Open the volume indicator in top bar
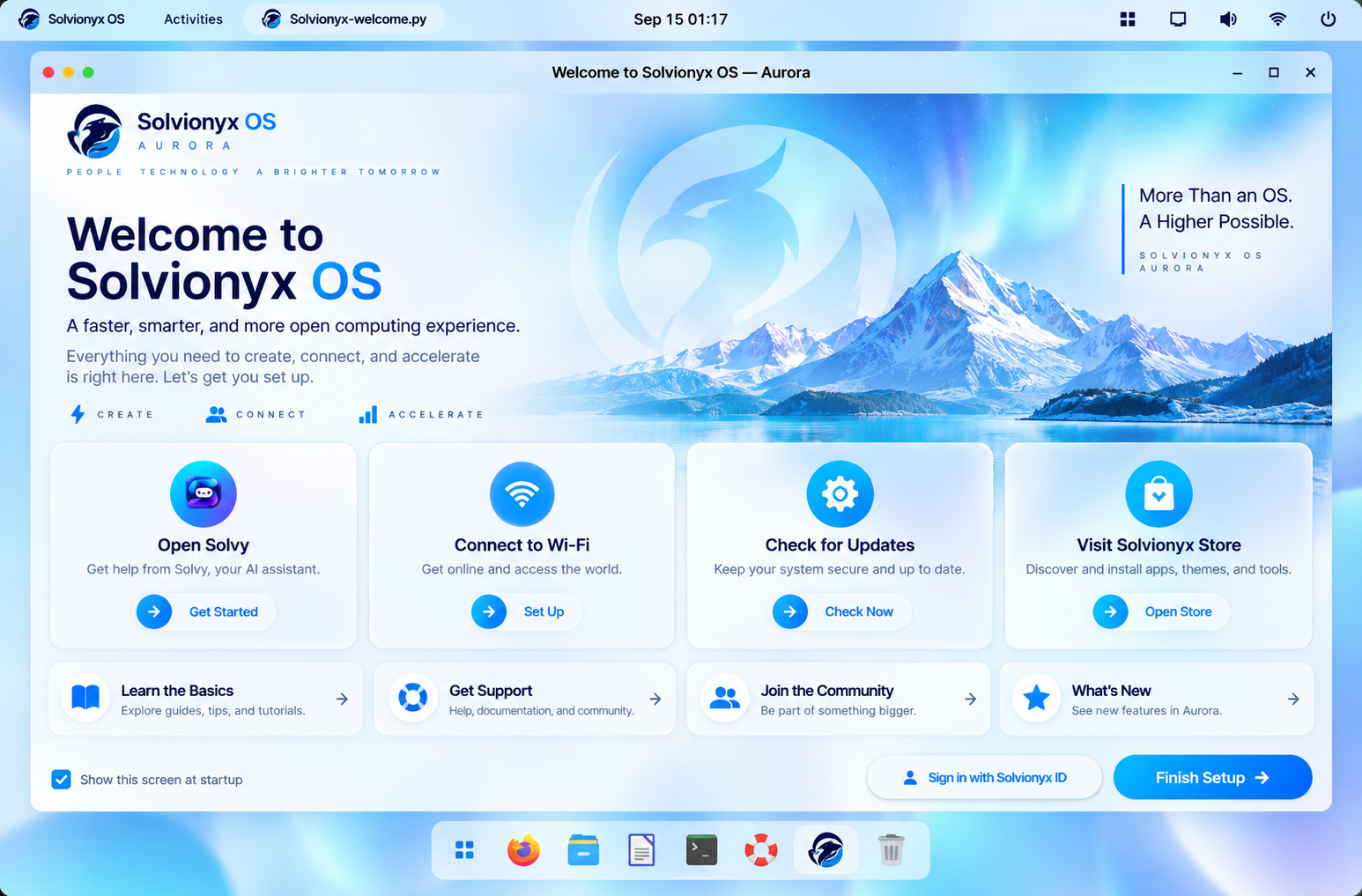Screen dimensions: 1362x896 pyautogui.click(x=1228, y=19)
